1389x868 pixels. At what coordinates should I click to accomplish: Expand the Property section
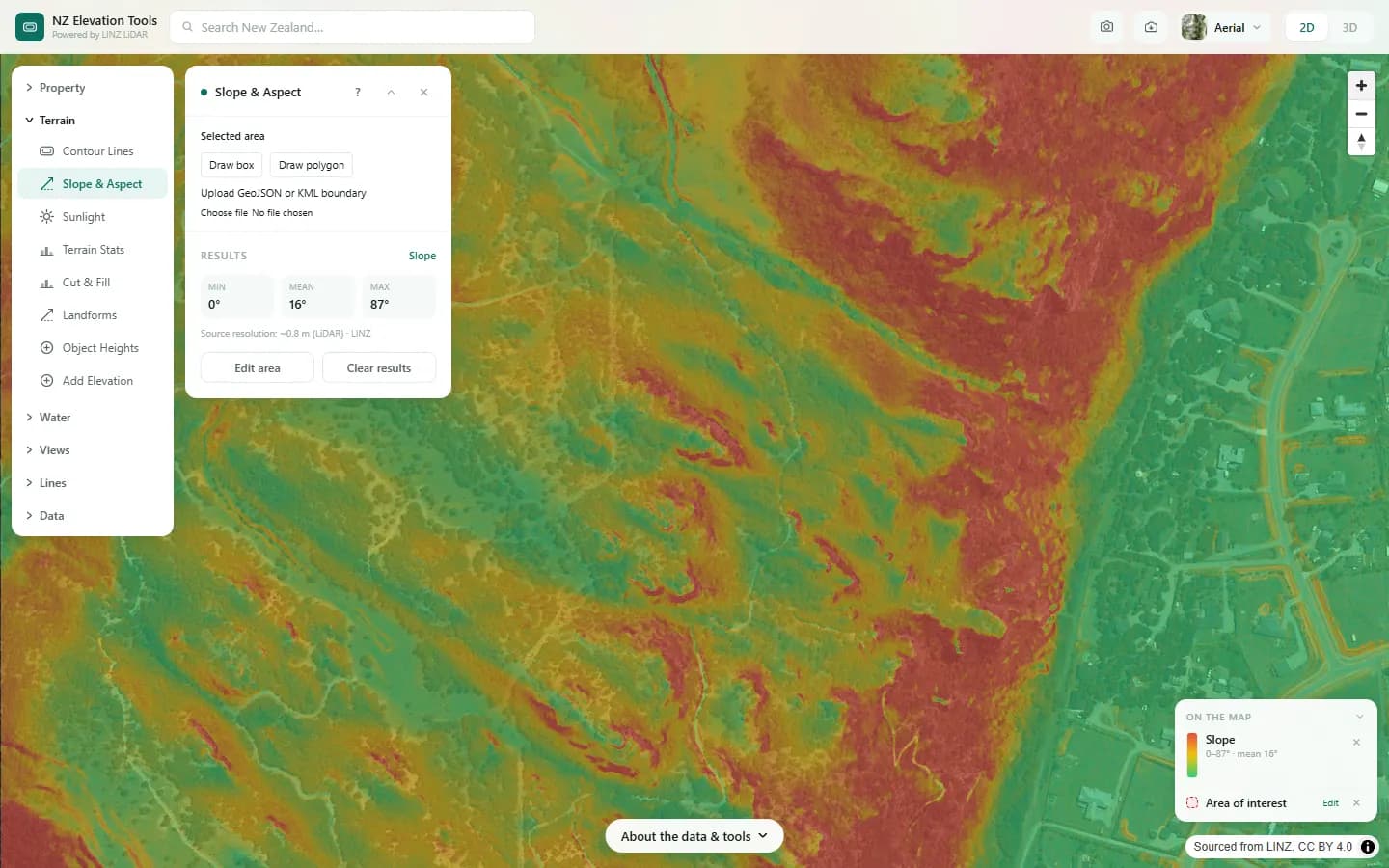tap(93, 88)
